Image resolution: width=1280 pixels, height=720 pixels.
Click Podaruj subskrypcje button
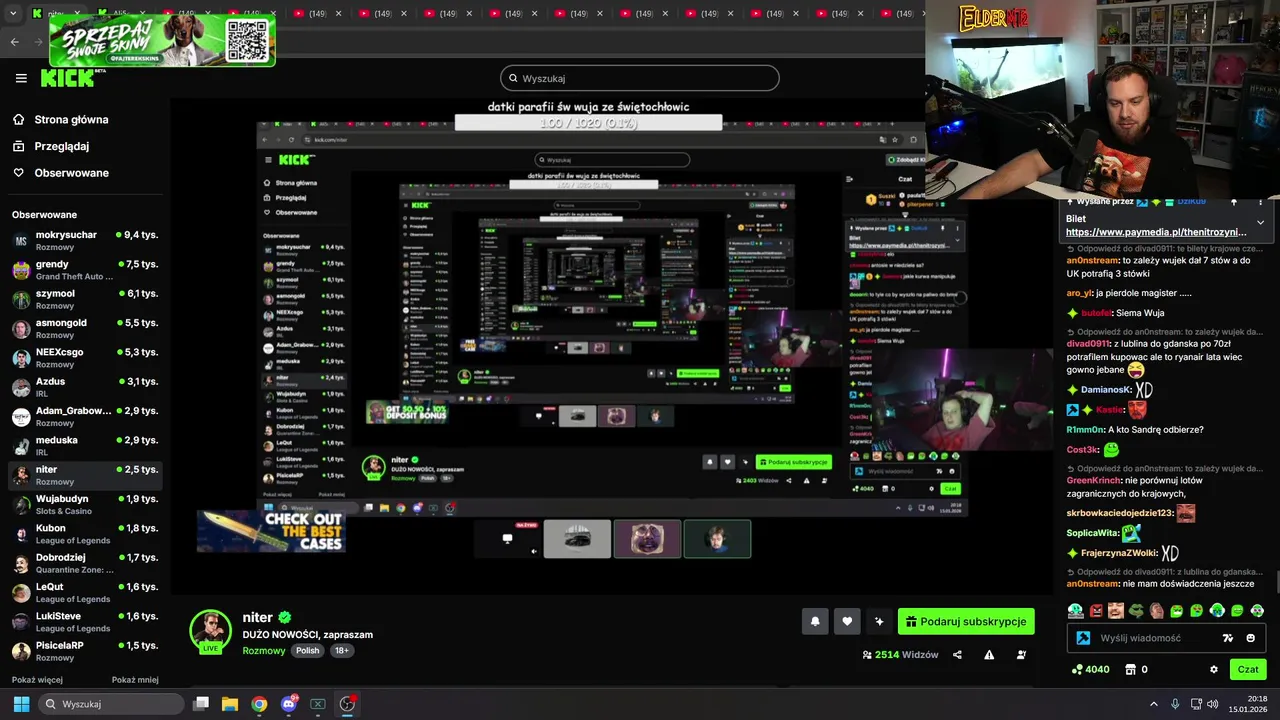coord(966,621)
